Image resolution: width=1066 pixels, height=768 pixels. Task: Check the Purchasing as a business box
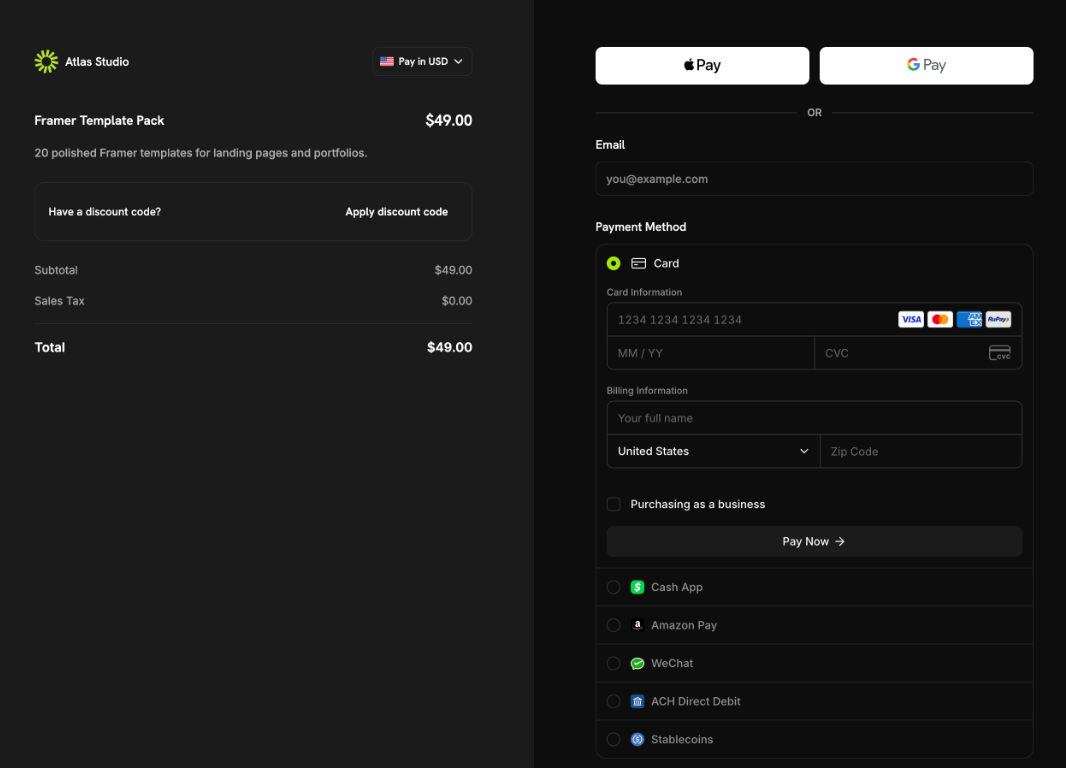tap(613, 504)
